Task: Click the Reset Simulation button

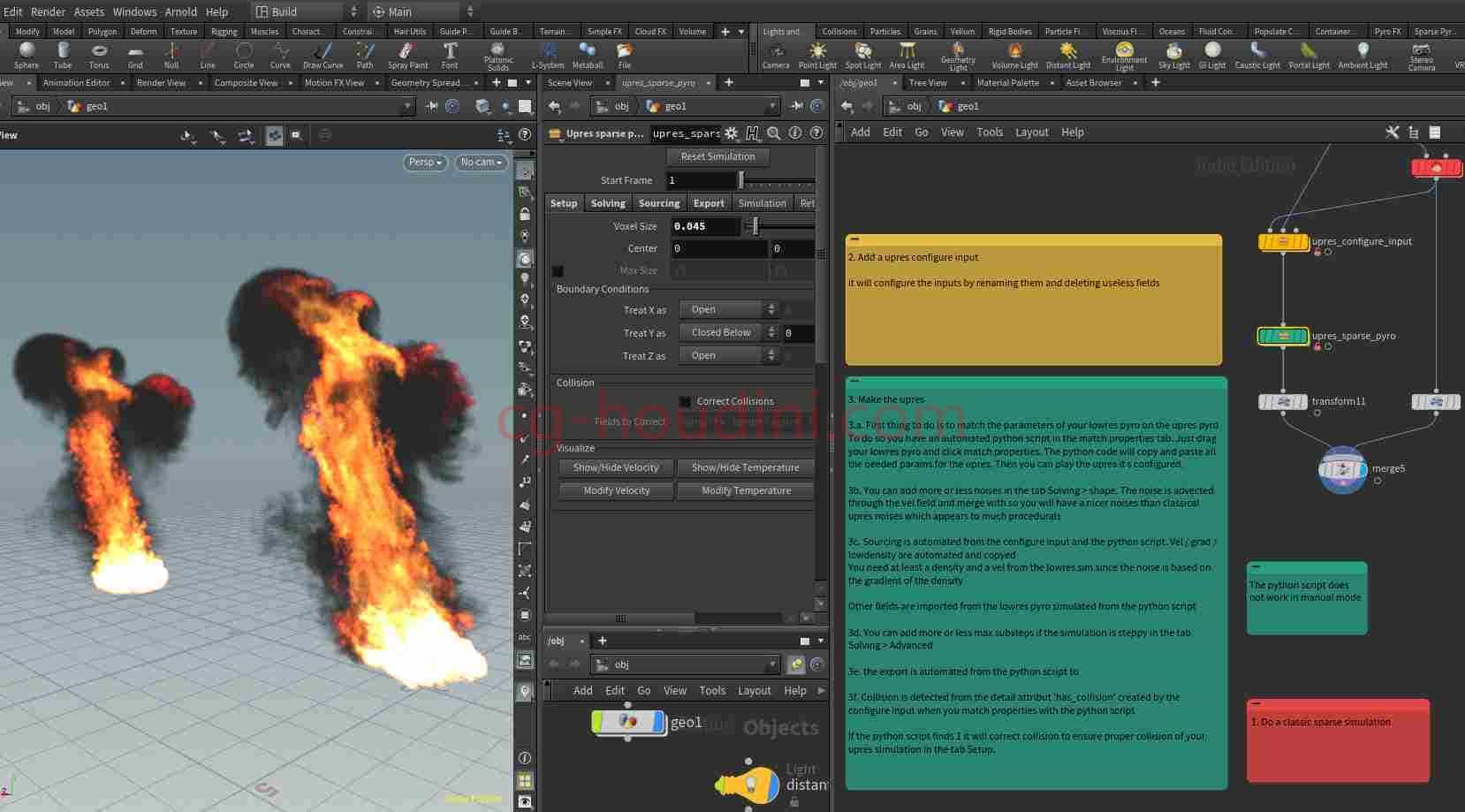Action: (x=717, y=156)
